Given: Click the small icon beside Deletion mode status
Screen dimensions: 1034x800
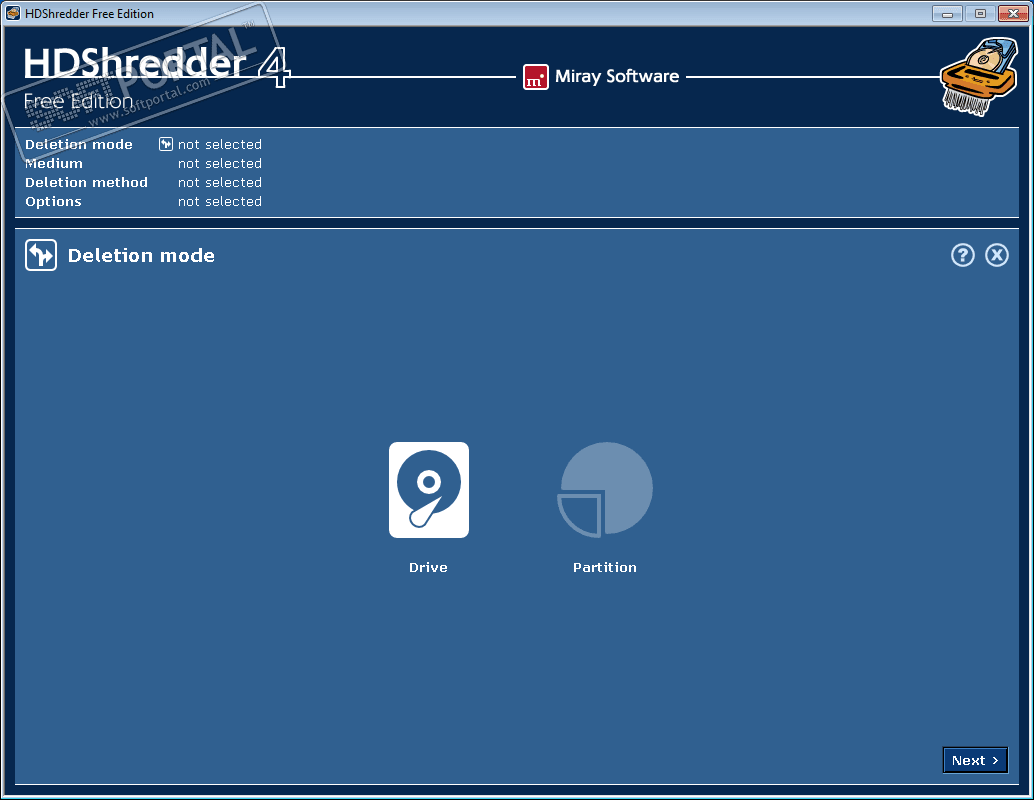Looking at the screenshot, I should [166, 144].
